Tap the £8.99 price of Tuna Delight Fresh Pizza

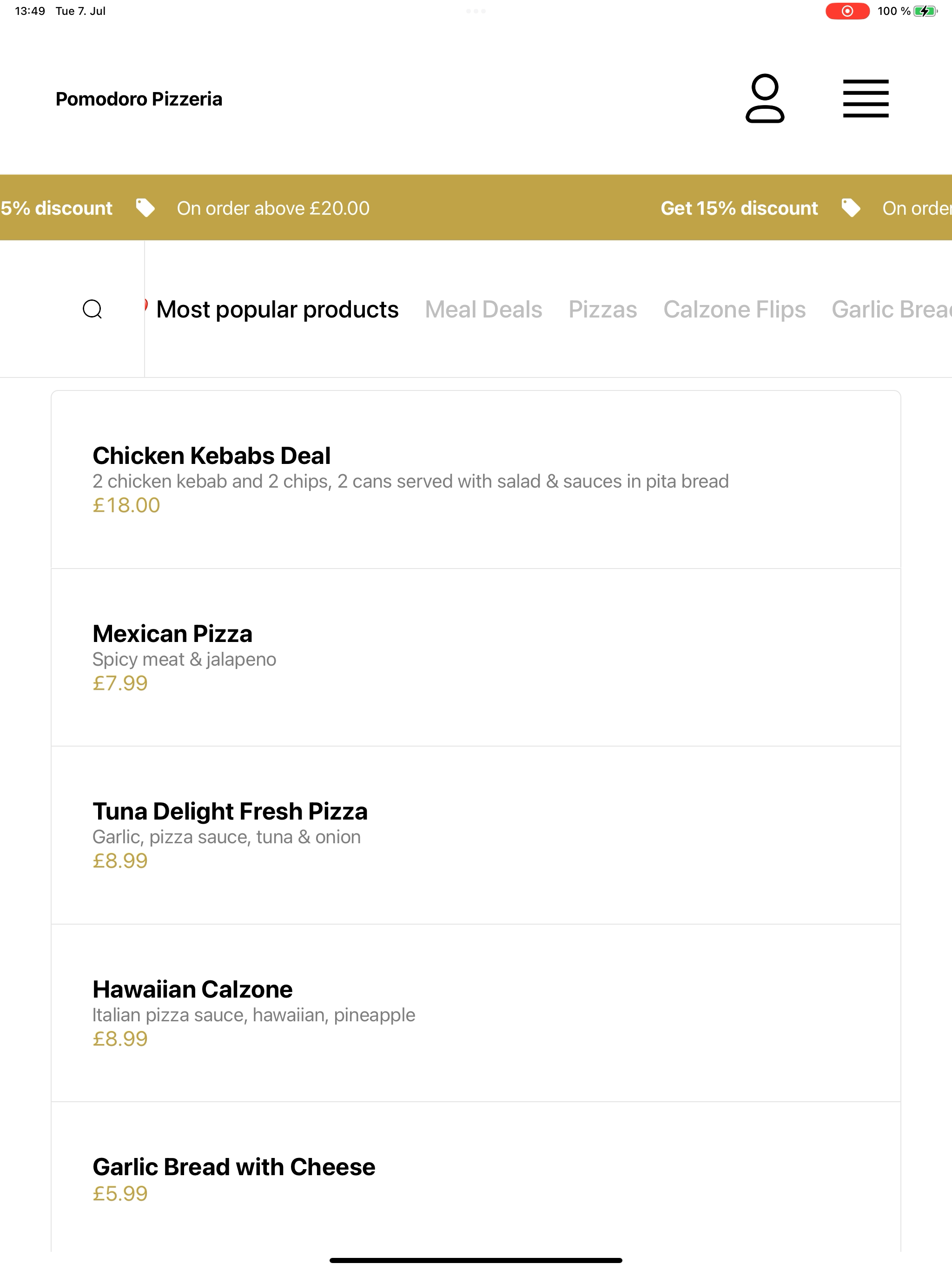pos(120,860)
